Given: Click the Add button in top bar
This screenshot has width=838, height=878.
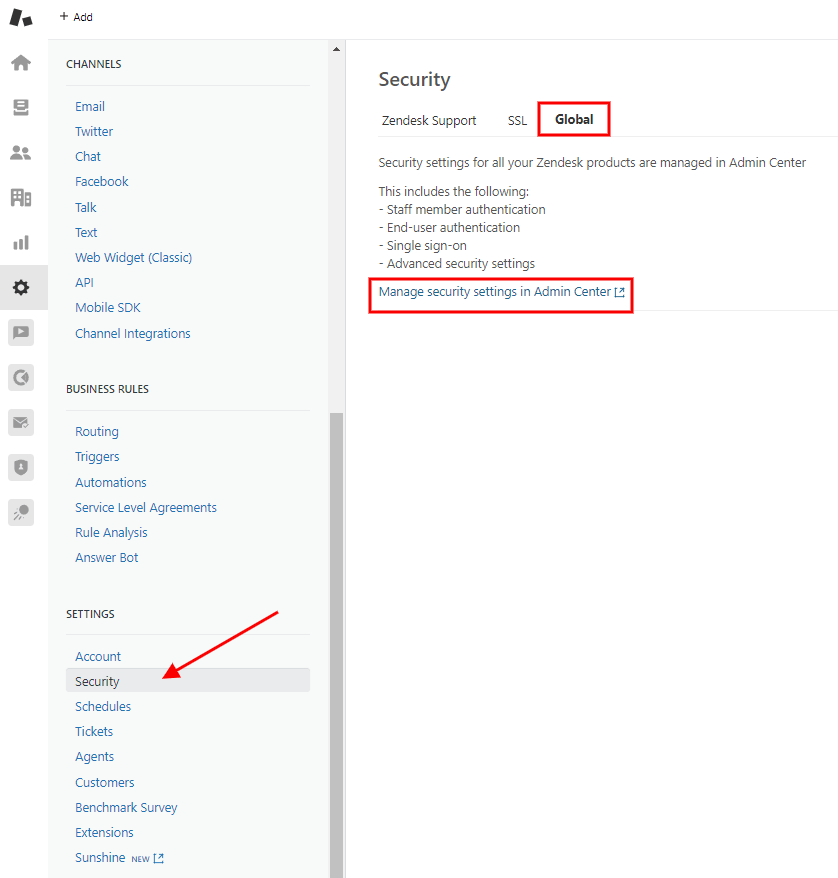Looking at the screenshot, I should (76, 17).
